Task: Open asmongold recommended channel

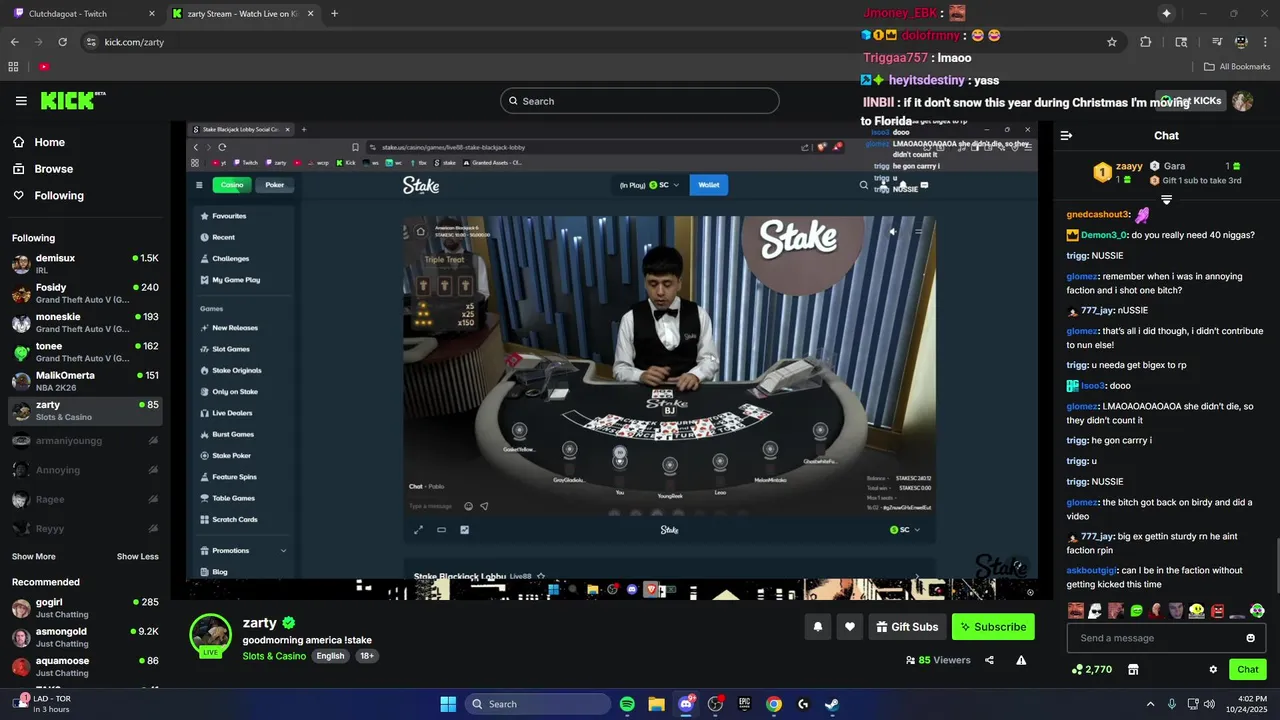Action: pyautogui.click(x=84, y=637)
